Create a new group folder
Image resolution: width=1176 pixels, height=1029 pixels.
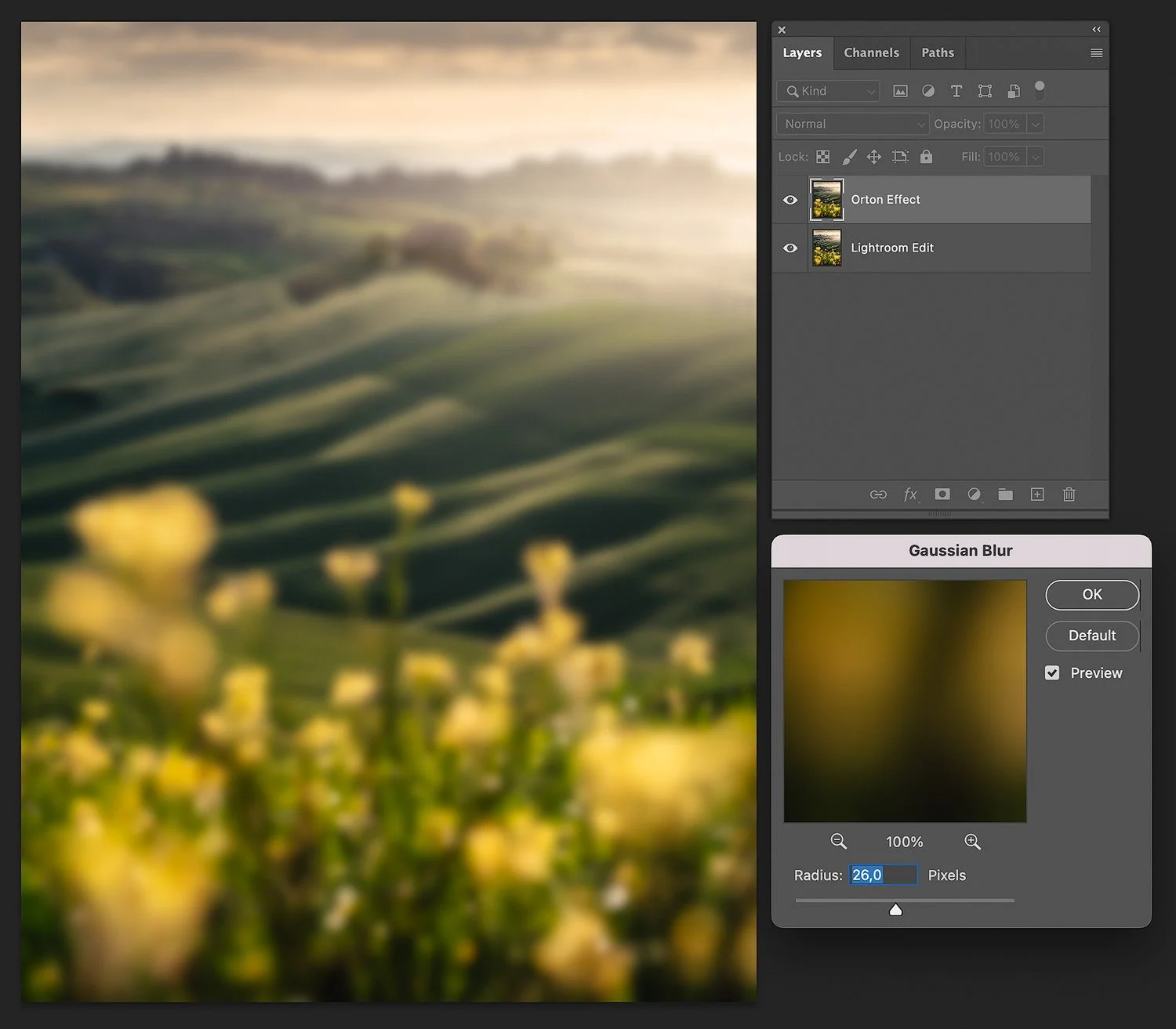1006,495
